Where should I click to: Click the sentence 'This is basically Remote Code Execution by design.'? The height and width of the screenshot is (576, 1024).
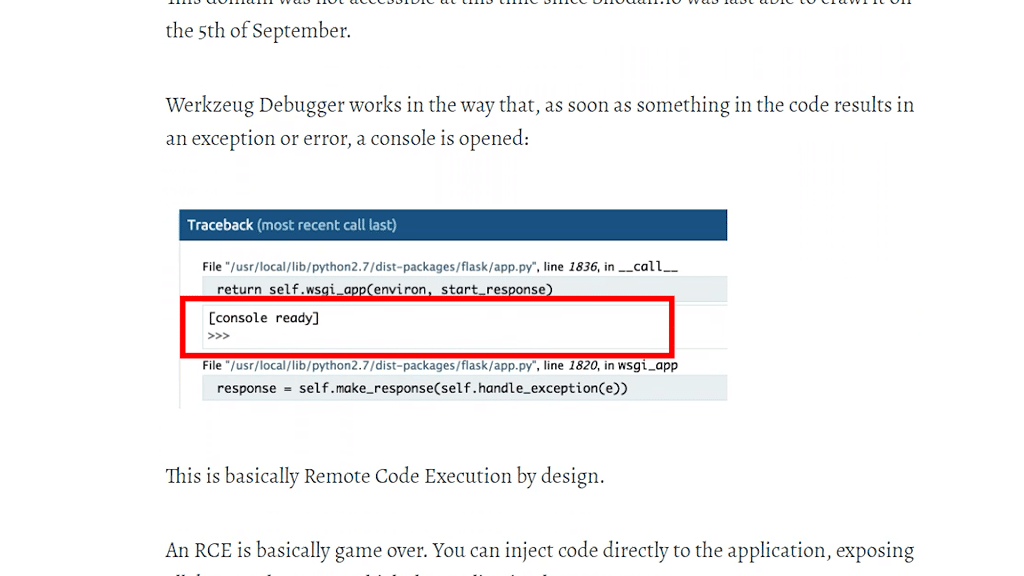(x=385, y=476)
